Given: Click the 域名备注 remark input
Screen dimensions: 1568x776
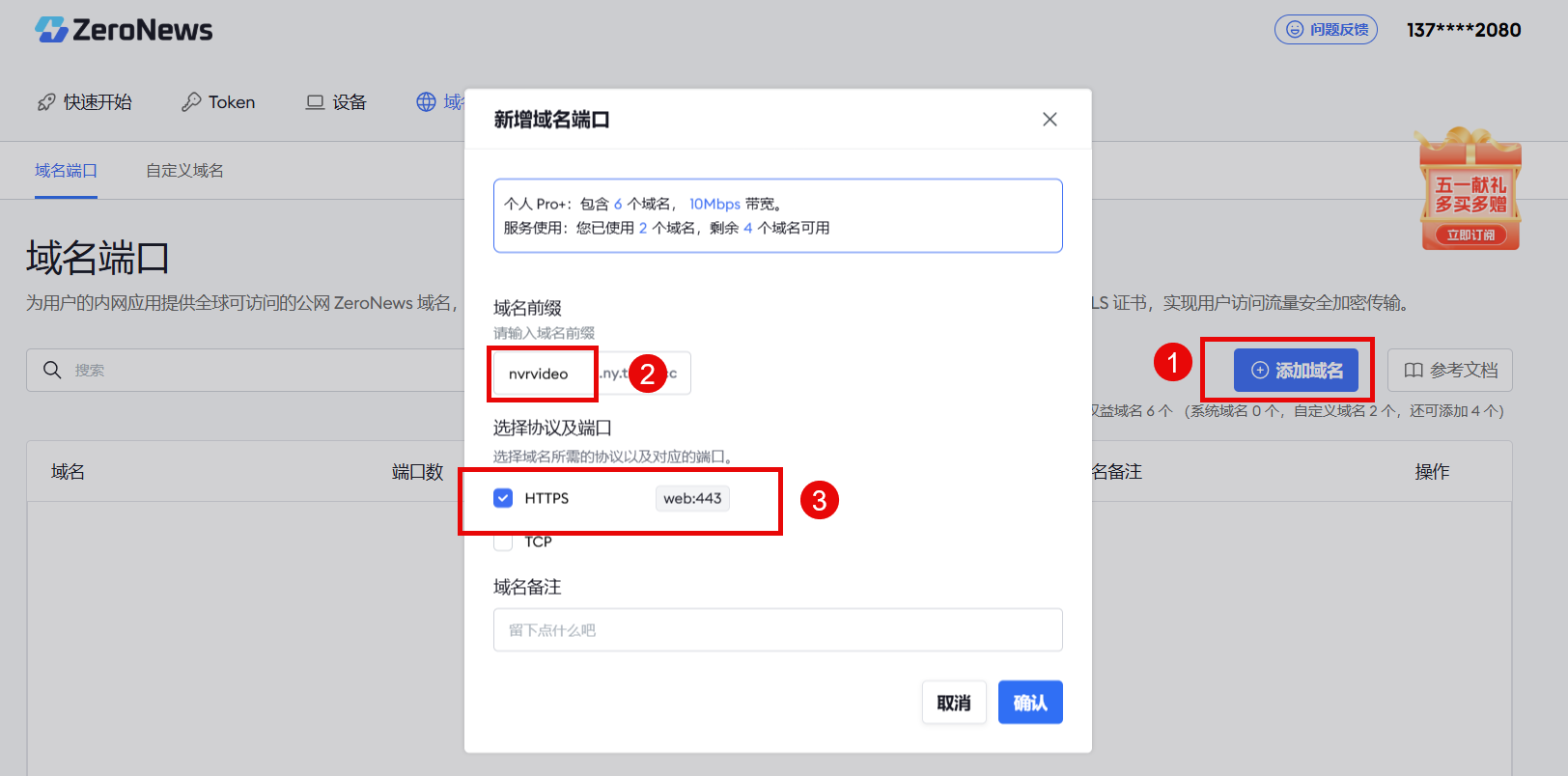Looking at the screenshot, I should (x=778, y=630).
